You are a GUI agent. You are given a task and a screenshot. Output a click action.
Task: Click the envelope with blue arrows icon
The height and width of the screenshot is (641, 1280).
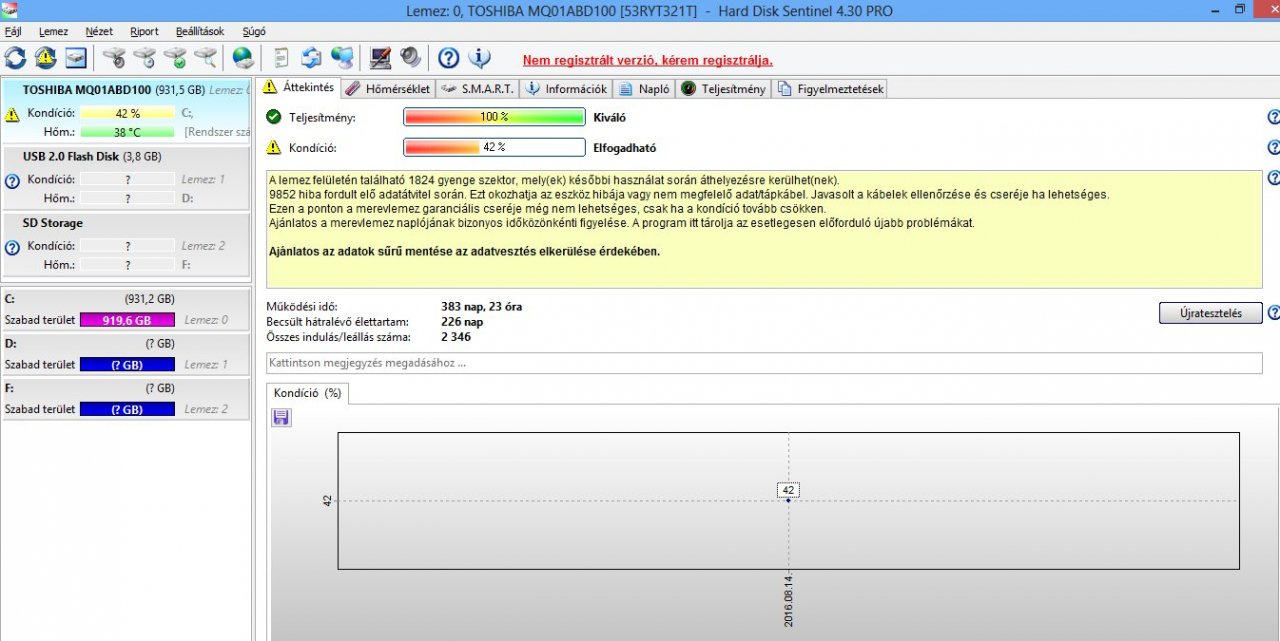click(x=312, y=58)
